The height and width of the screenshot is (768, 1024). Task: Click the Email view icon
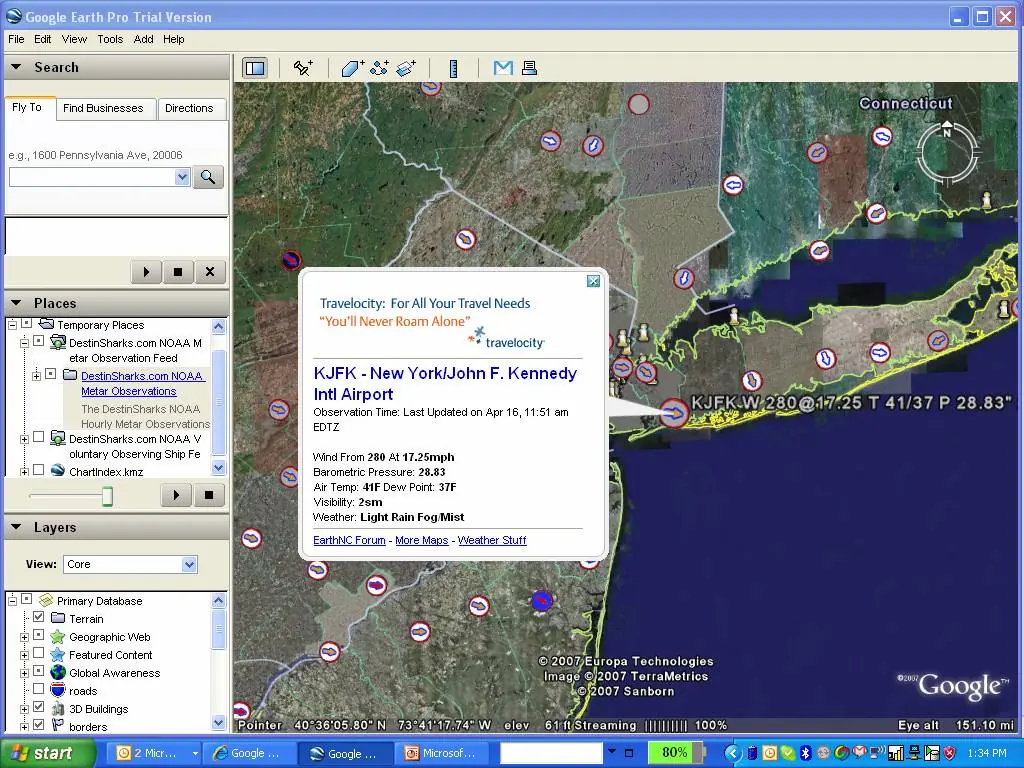pyautogui.click(x=503, y=67)
